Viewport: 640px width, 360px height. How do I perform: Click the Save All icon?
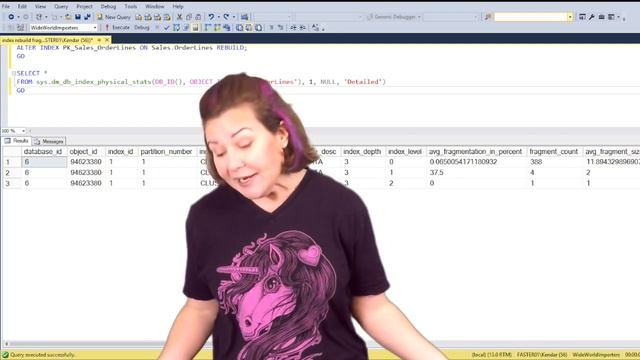[87, 17]
